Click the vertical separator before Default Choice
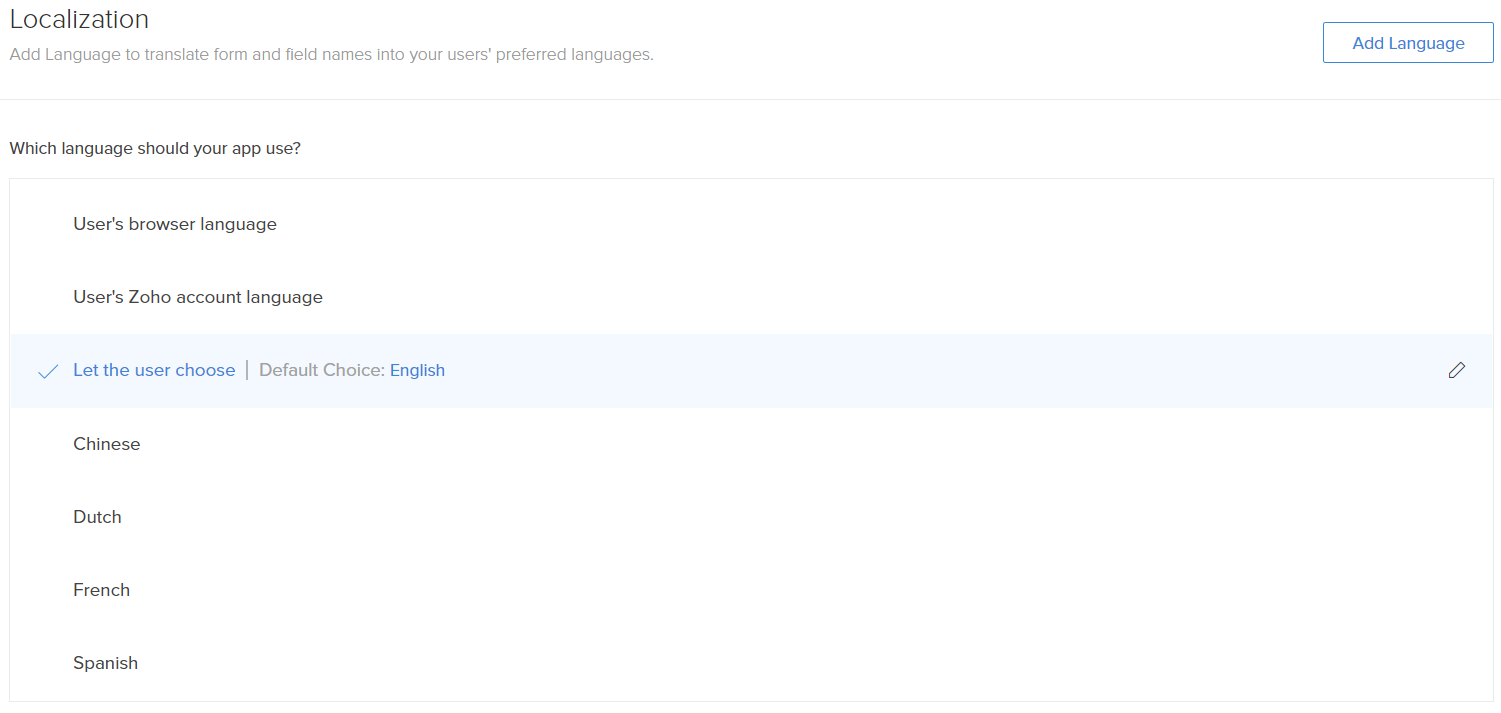The width and height of the screenshot is (1501, 713). (247, 371)
